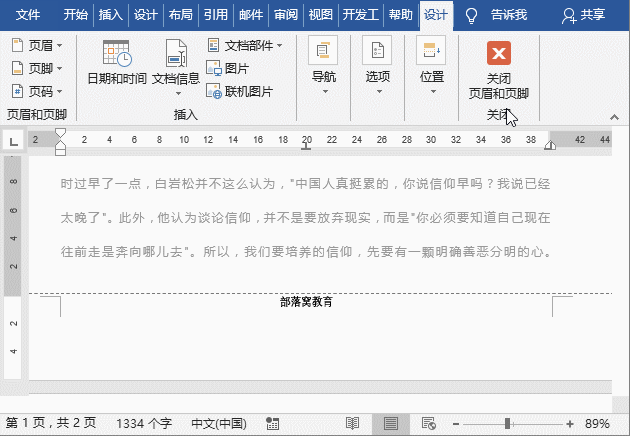The width and height of the screenshot is (630, 436).
Task: Click the Tell Me lightbulb icon
Action: tap(472, 15)
